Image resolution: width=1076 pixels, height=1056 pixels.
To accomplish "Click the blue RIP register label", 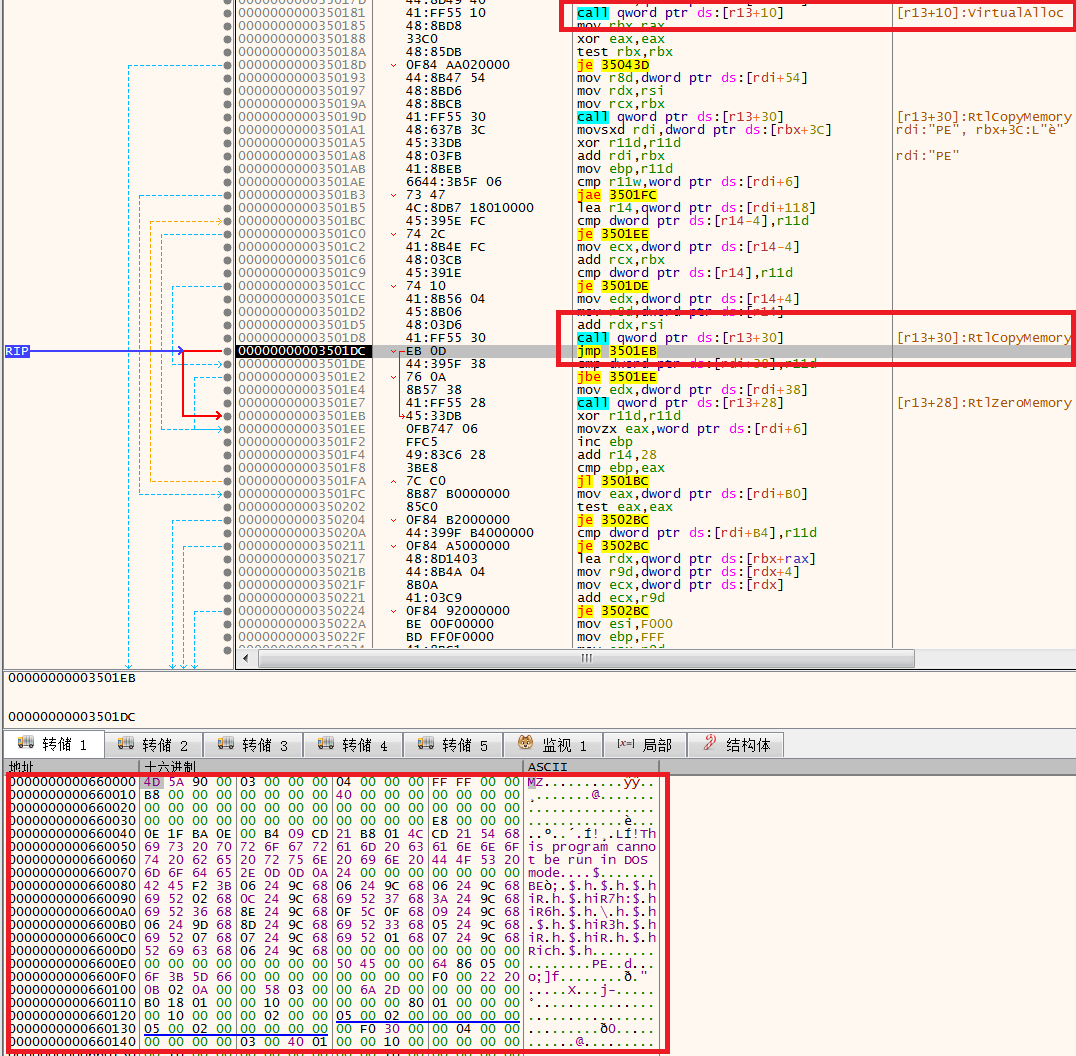I will click(x=17, y=351).
